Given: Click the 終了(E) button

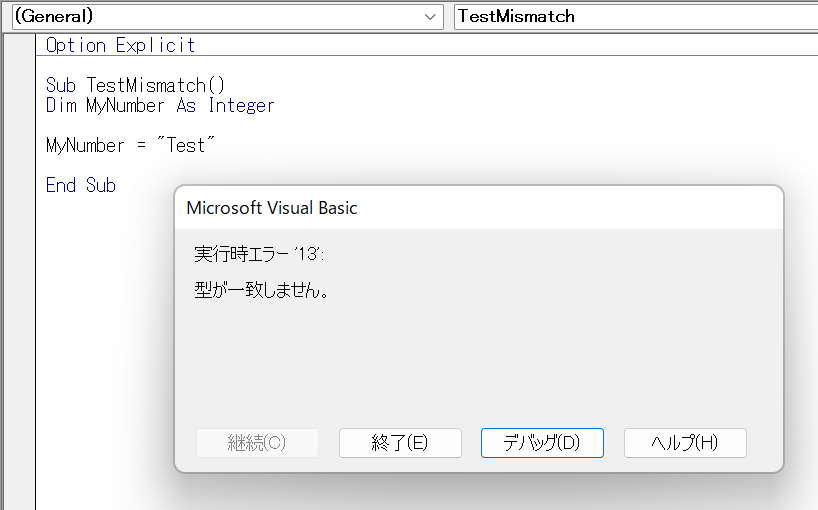Looking at the screenshot, I should click(400, 443).
